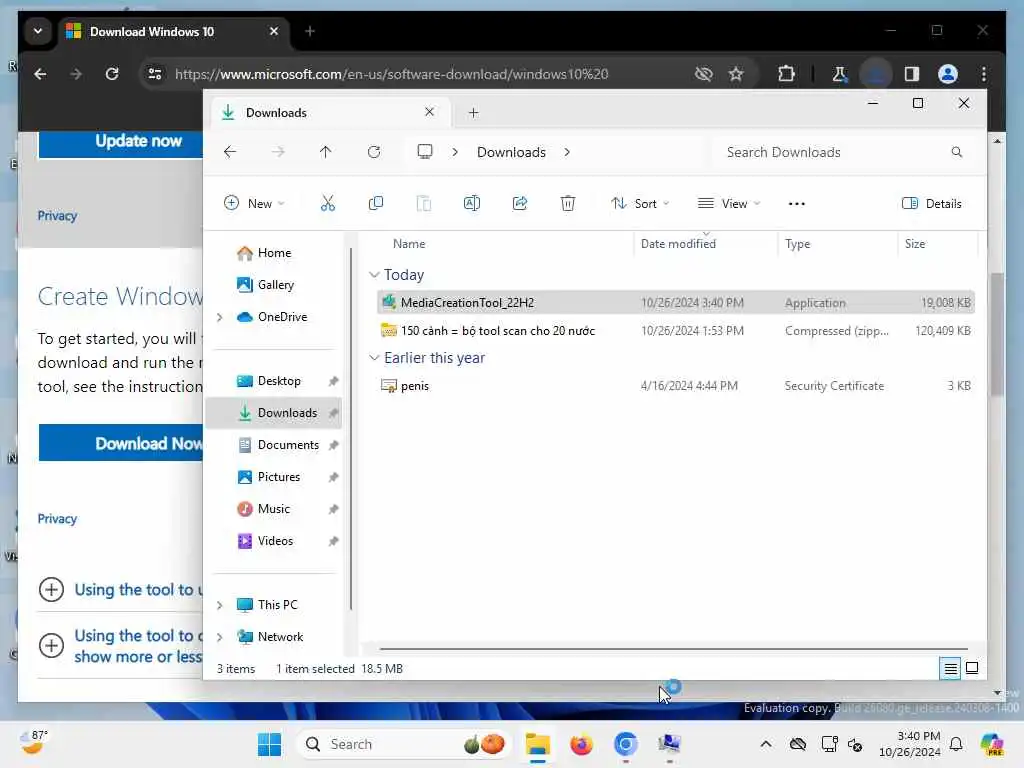1024x768 pixels.
Task: Go back in the browser window
Action: point(40,74)
